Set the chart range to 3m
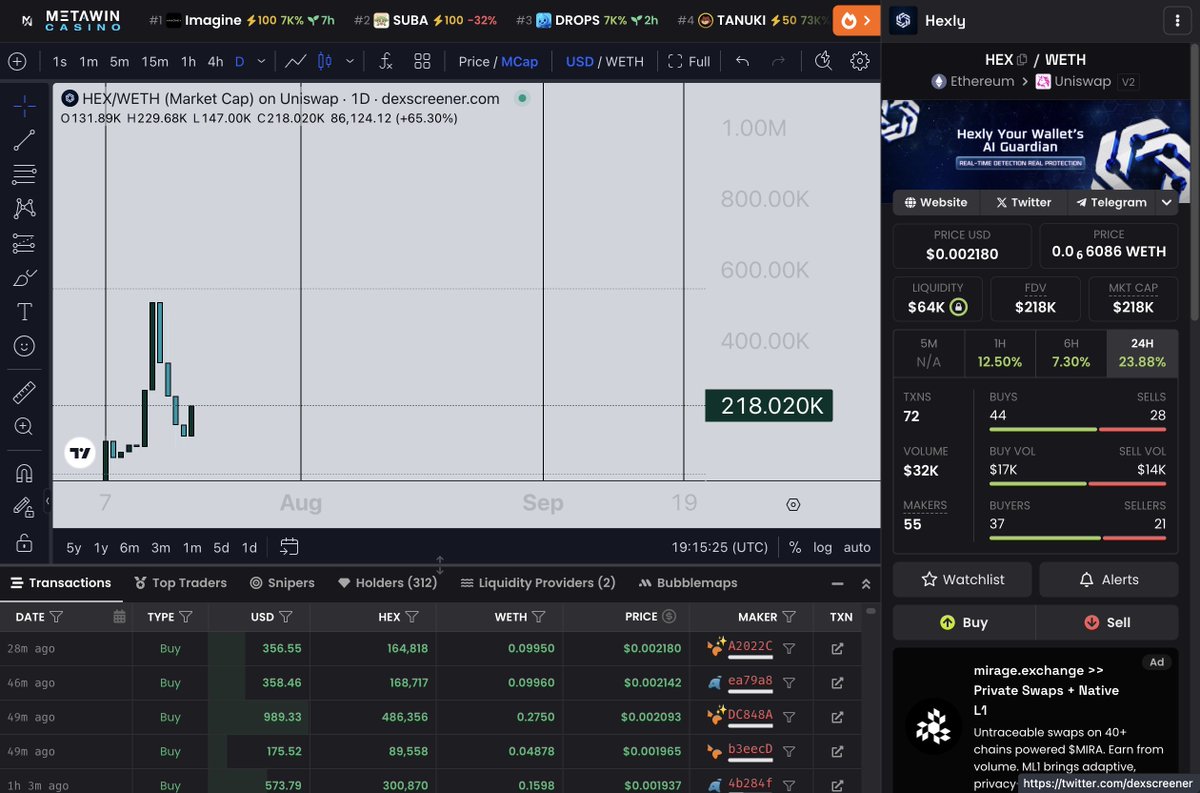Image resolution: width=1200 pixels, height=793 pixels. [161, 547]
